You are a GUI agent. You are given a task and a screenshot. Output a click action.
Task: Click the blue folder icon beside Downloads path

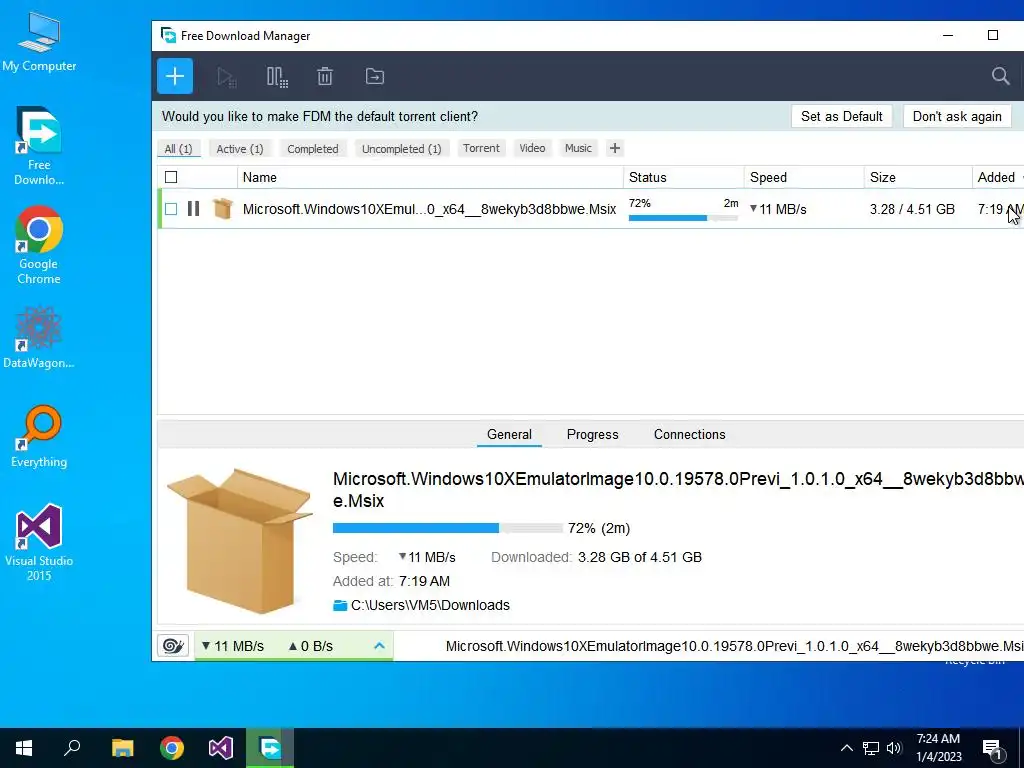340,605
